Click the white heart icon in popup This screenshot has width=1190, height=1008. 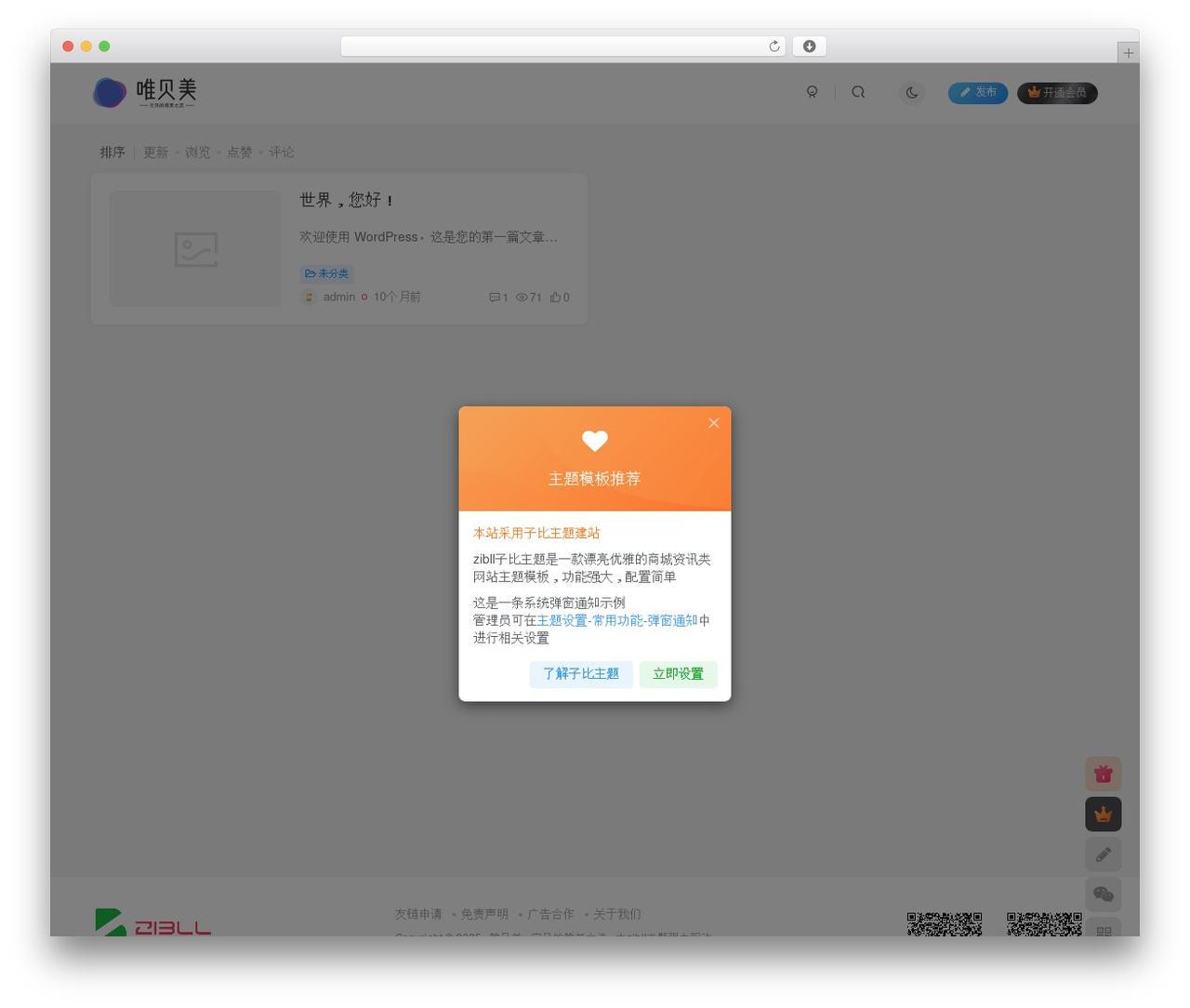pos(595,441)
